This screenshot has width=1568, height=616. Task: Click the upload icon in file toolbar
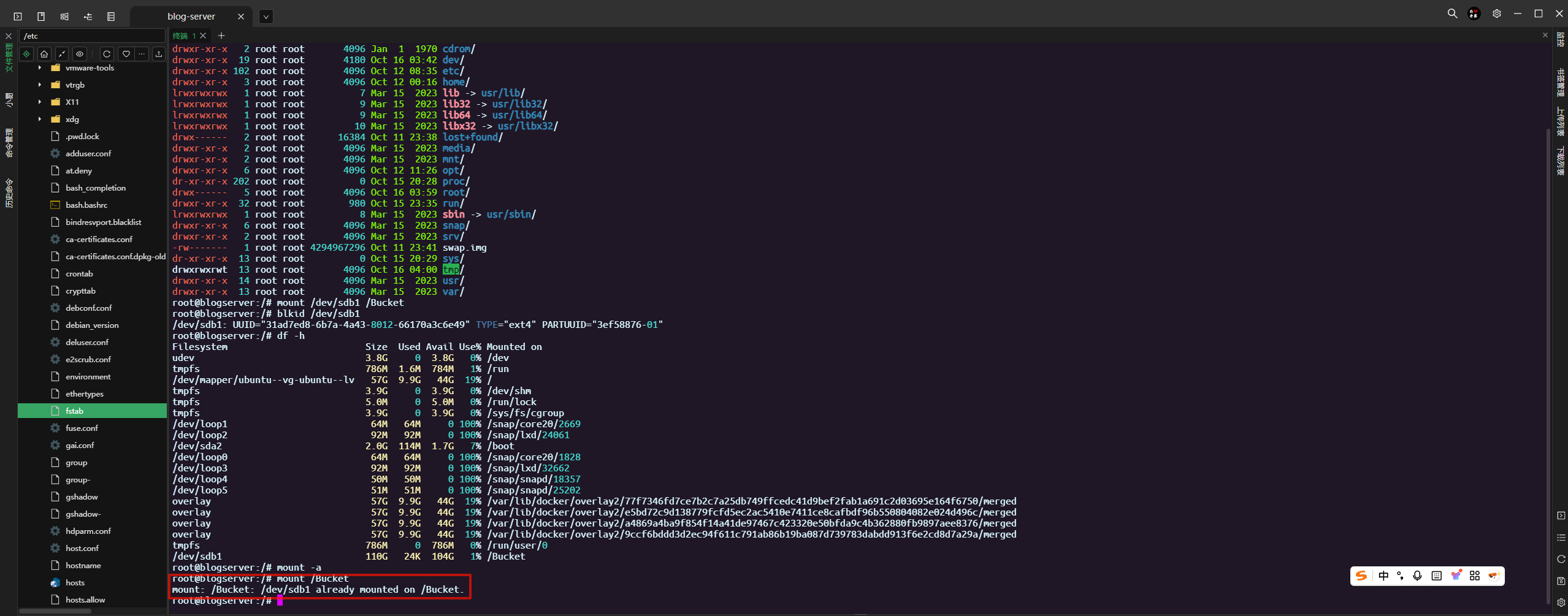pyautogui.click(x=159, y=54)
